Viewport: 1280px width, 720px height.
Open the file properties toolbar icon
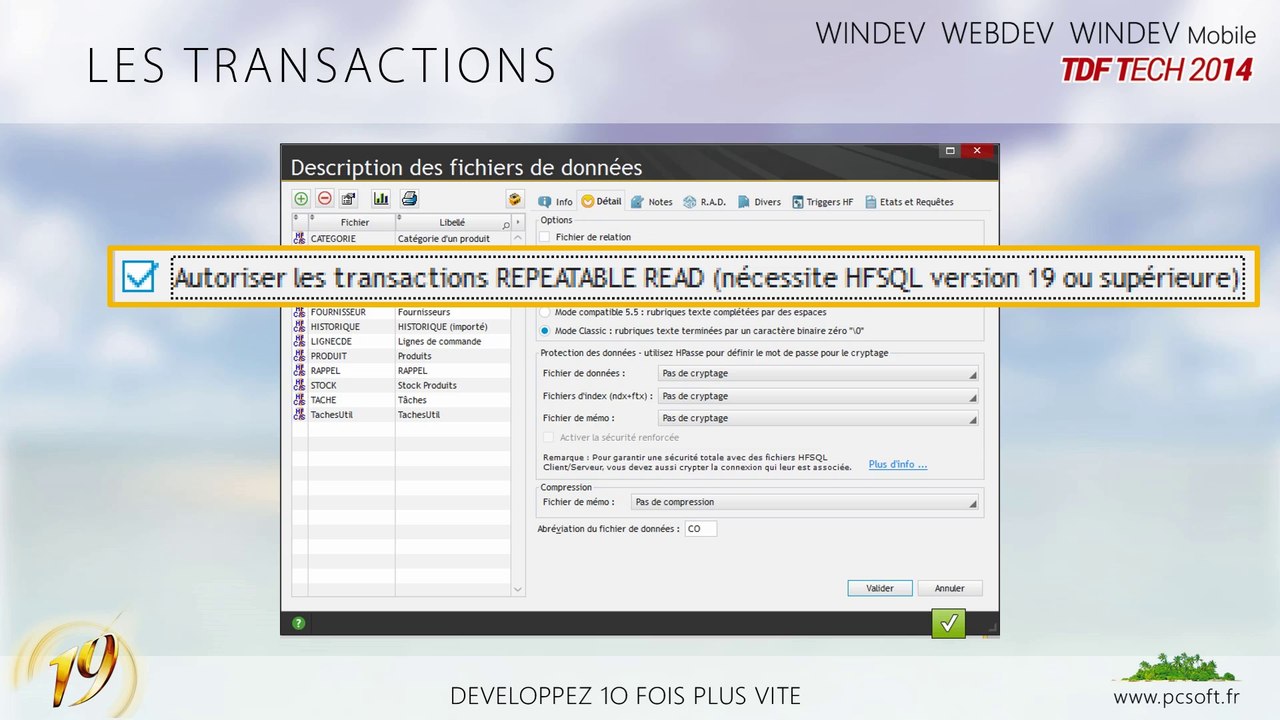(x=349, y=199)
